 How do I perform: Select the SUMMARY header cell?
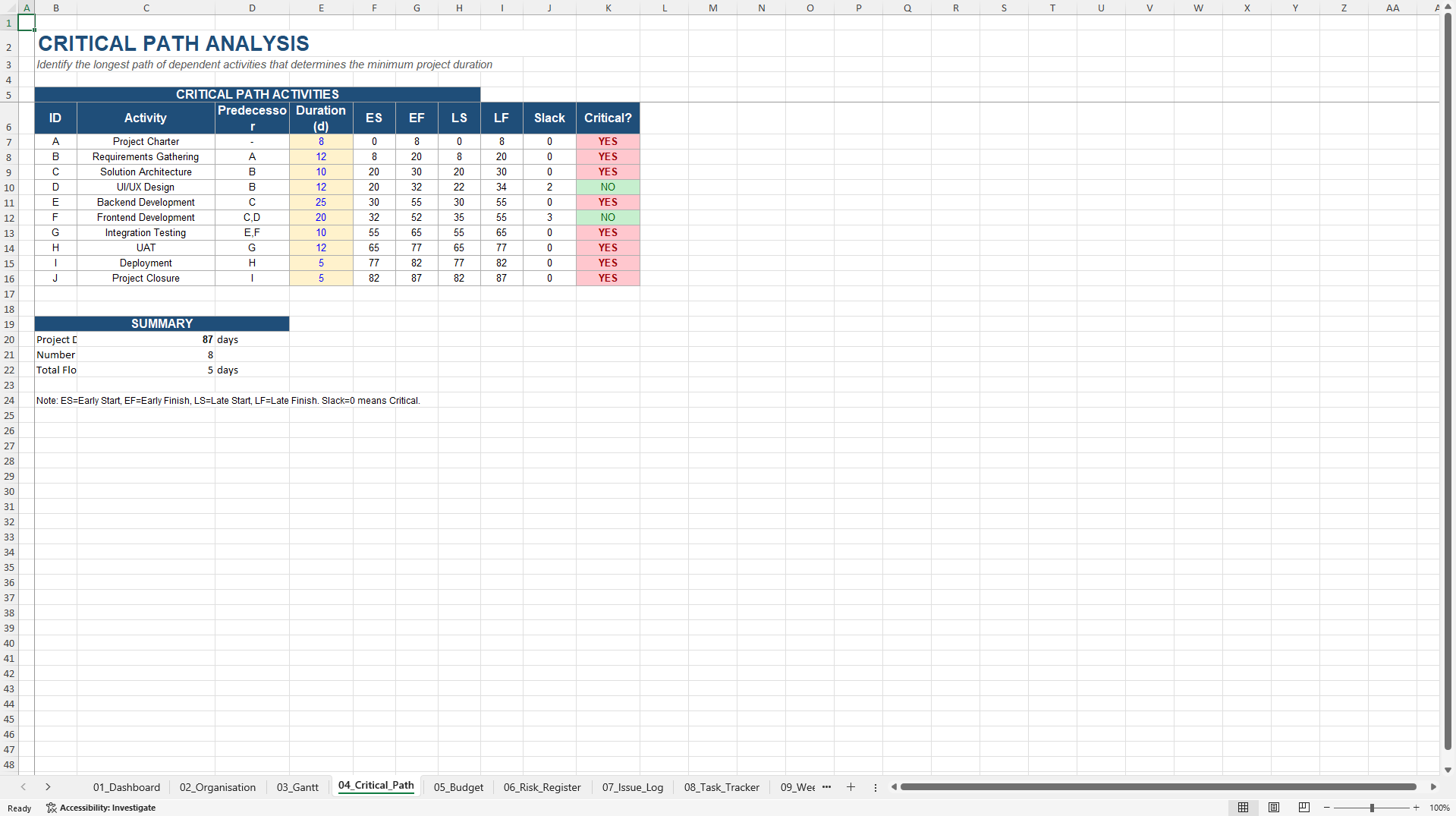click(162, 323)
